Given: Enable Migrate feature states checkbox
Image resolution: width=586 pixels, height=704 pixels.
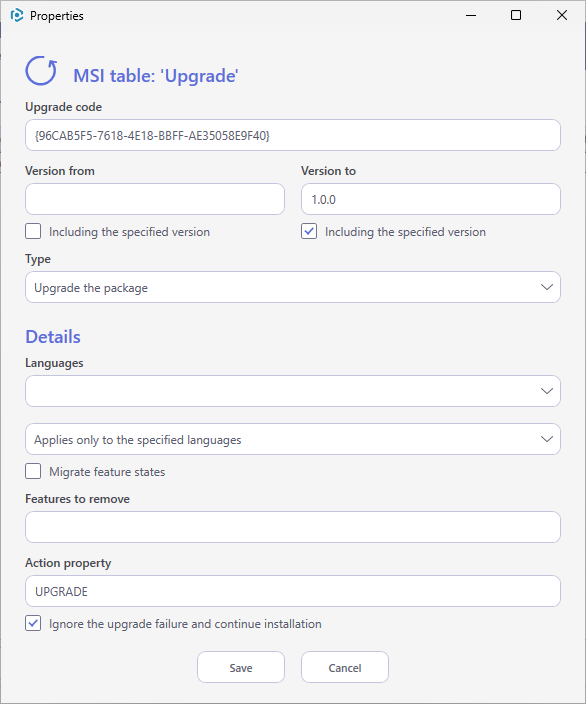Looking at the screenshot, I should pyautogui.click(x=33, y=471).
